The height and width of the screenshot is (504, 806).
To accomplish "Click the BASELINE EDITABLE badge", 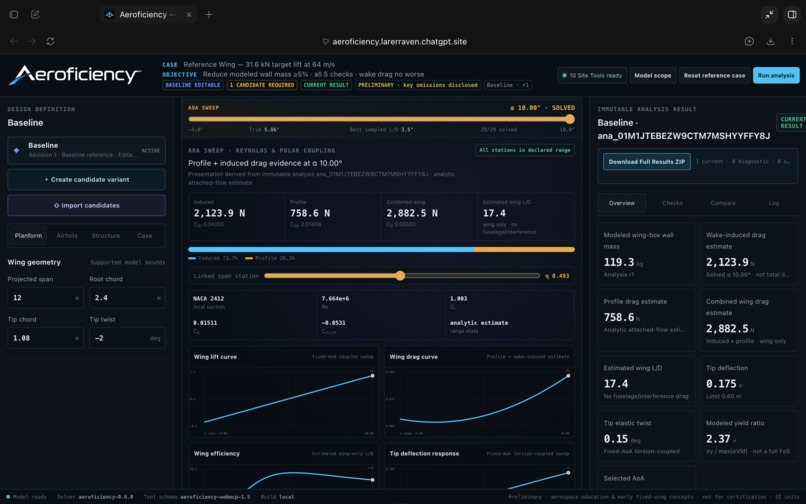I will coord(193,85).
